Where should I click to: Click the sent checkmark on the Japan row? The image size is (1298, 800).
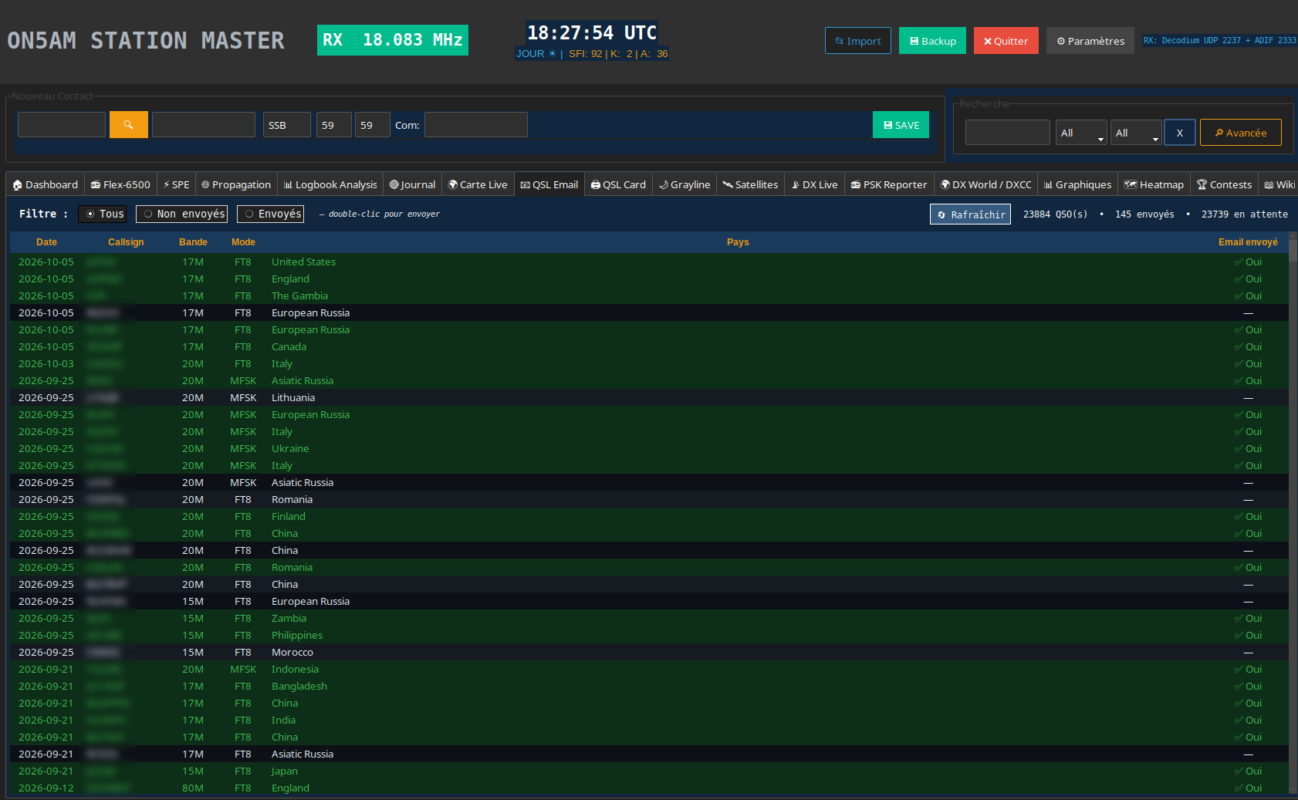coord(1238,772)
